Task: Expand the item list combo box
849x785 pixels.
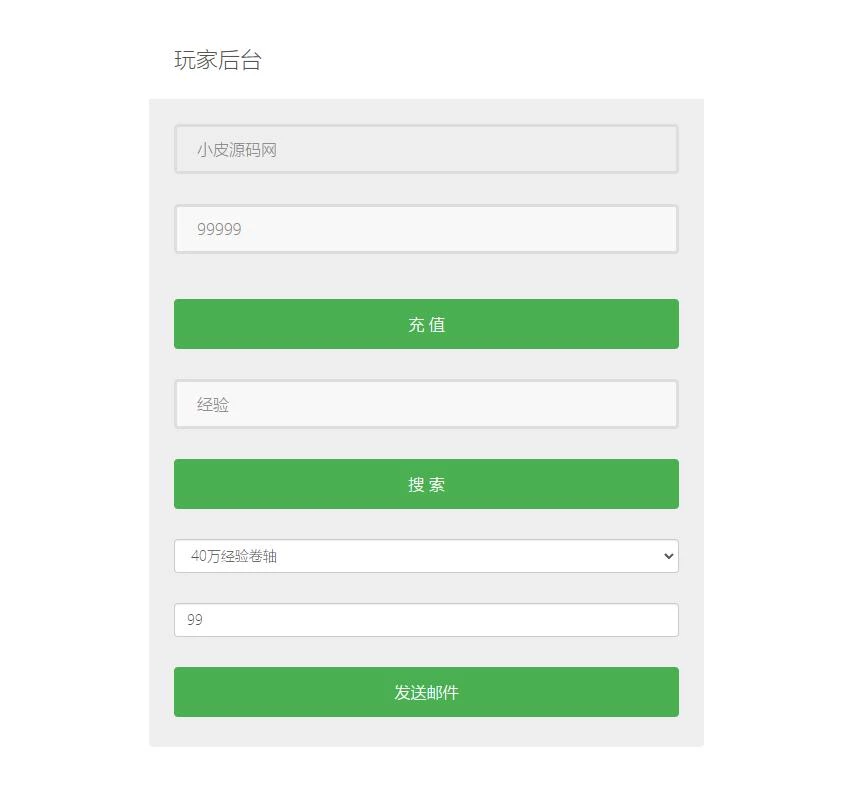Action: (x=426, y=556)
